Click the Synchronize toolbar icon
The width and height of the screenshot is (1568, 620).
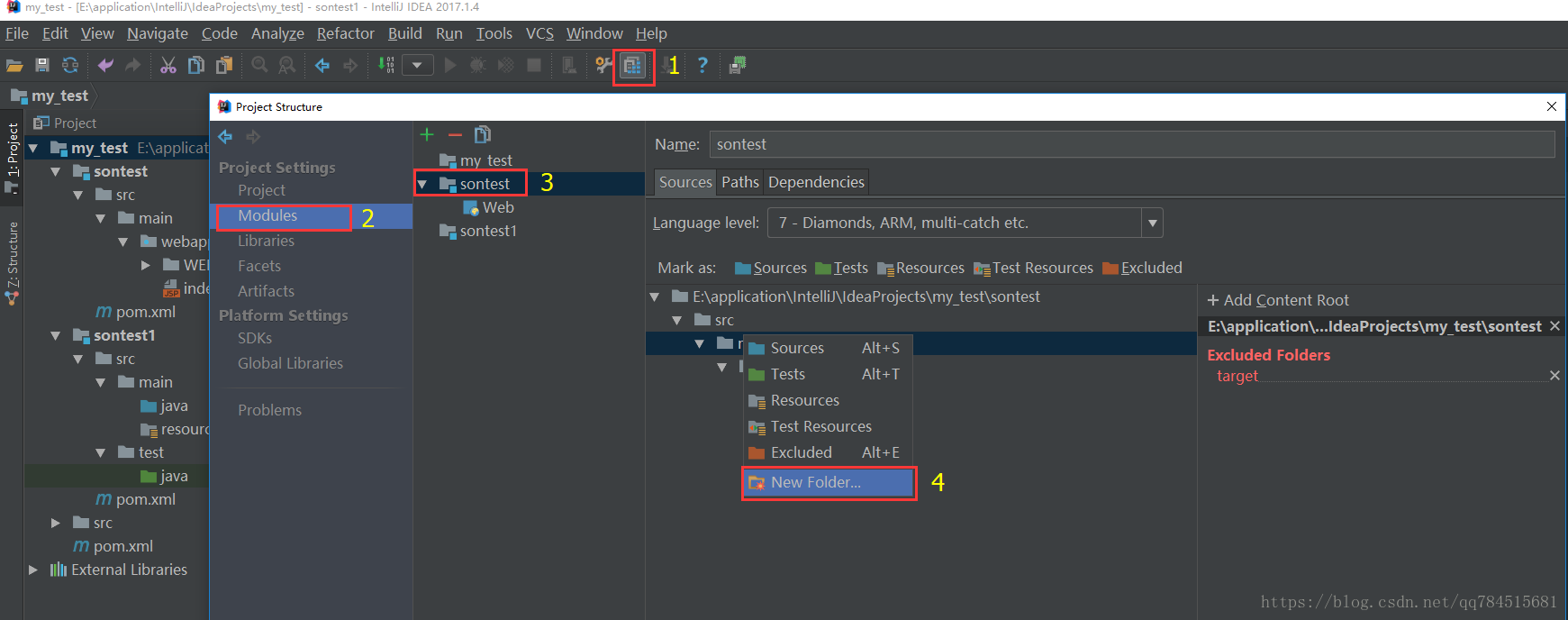70,65
